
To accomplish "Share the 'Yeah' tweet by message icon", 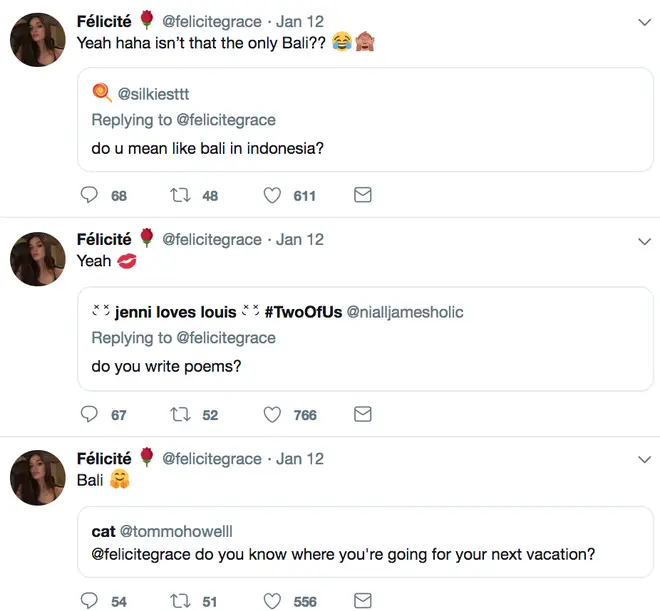I will click(x=362, y=414).
